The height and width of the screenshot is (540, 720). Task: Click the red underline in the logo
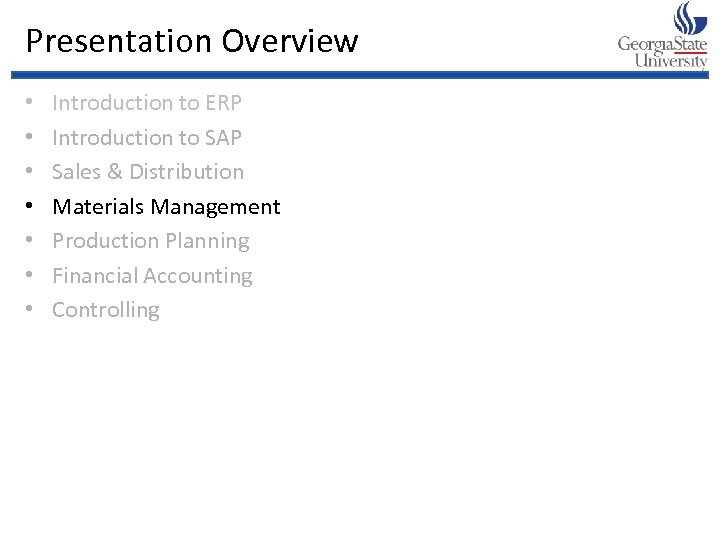[689, 51]
